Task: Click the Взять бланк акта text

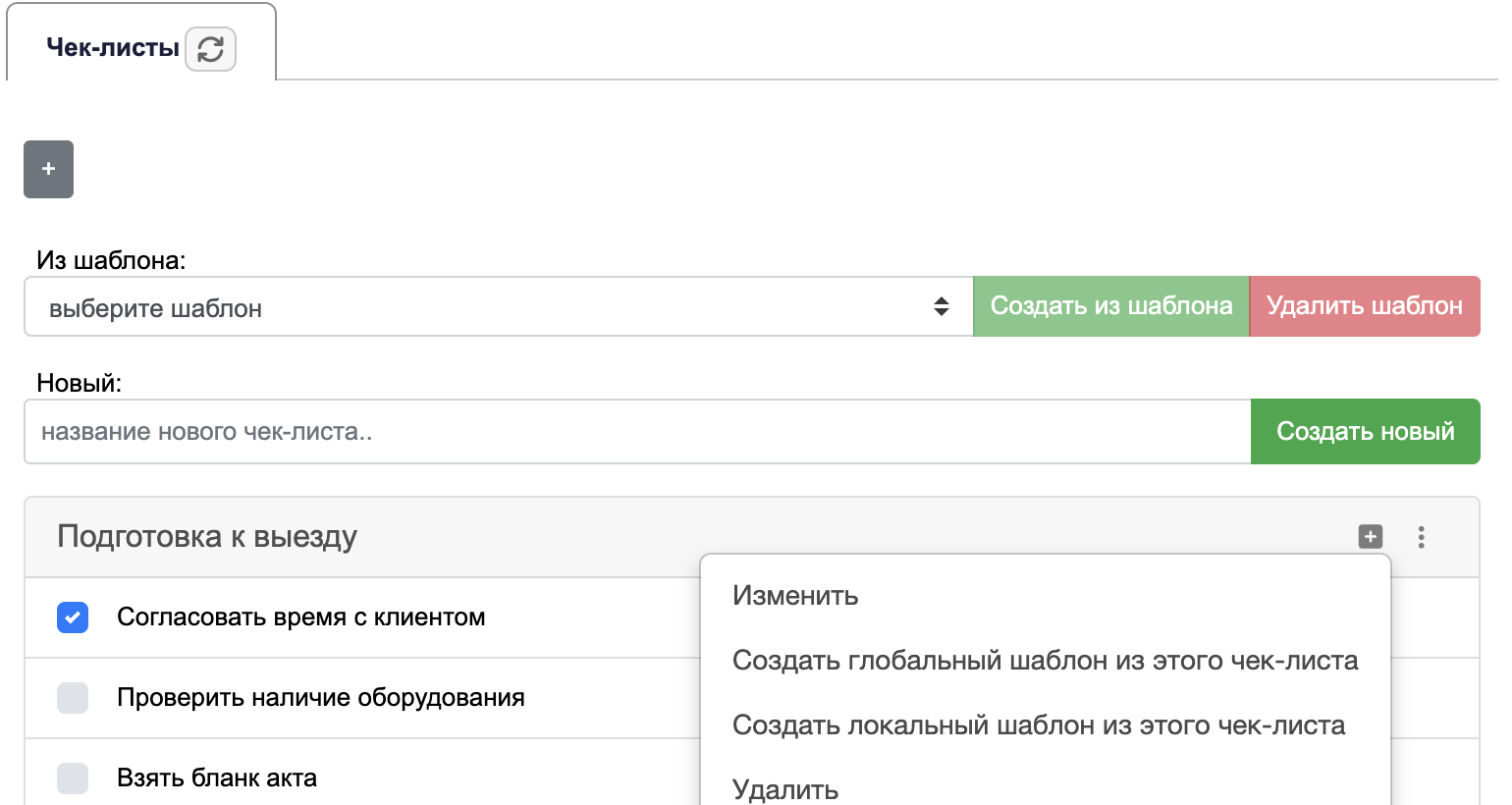Action: pyautogui.click(x=217, y=778)
